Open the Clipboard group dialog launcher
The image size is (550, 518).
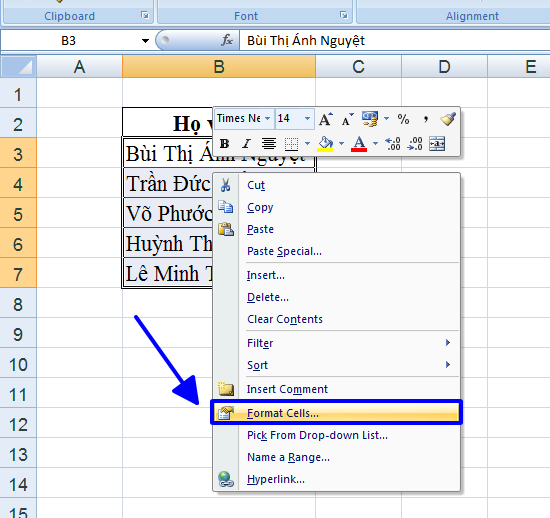pyautogui.click(x=145, y=15)
